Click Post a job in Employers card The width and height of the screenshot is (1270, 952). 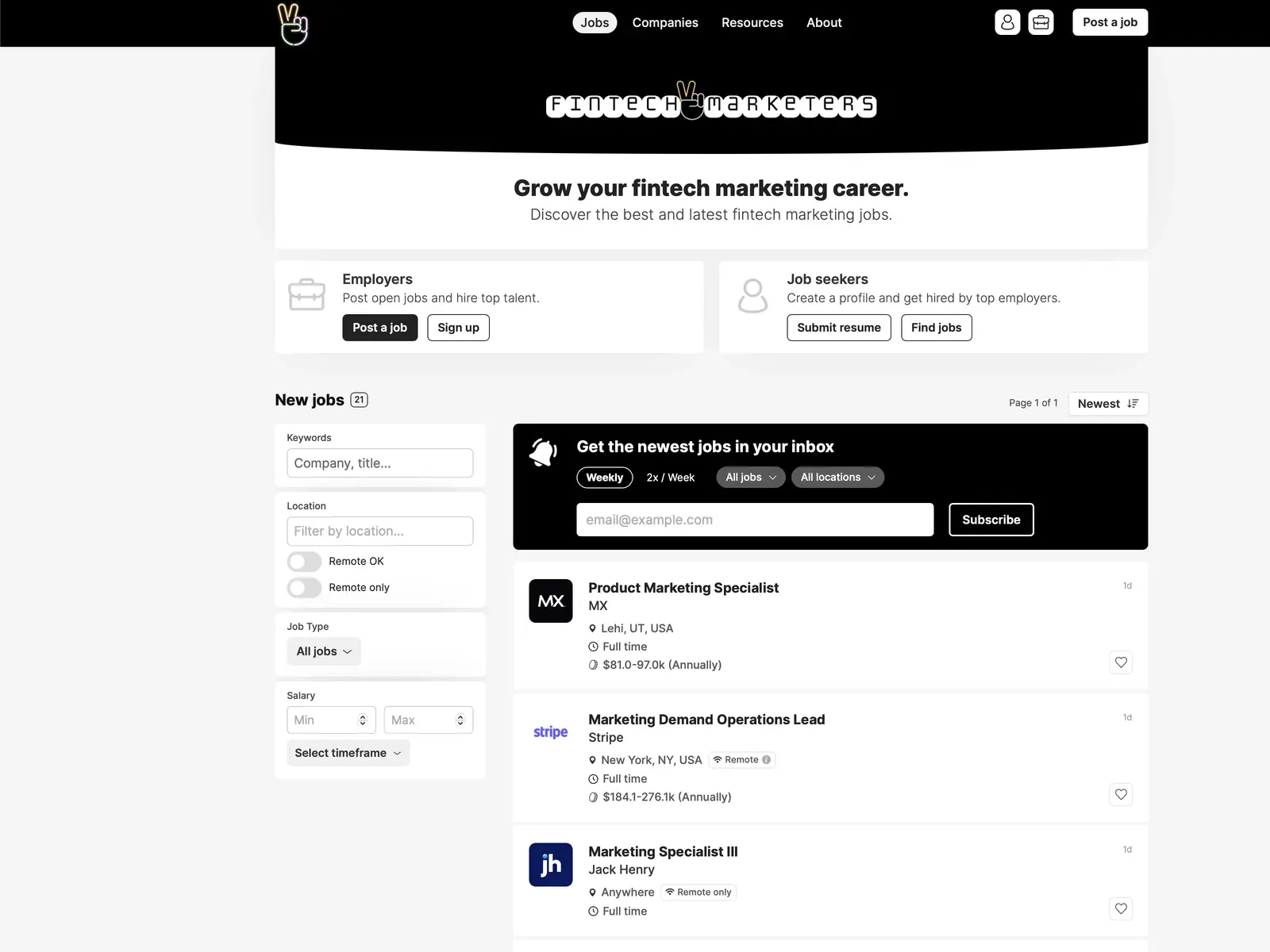pyautogui.click(x=379, y=328)
